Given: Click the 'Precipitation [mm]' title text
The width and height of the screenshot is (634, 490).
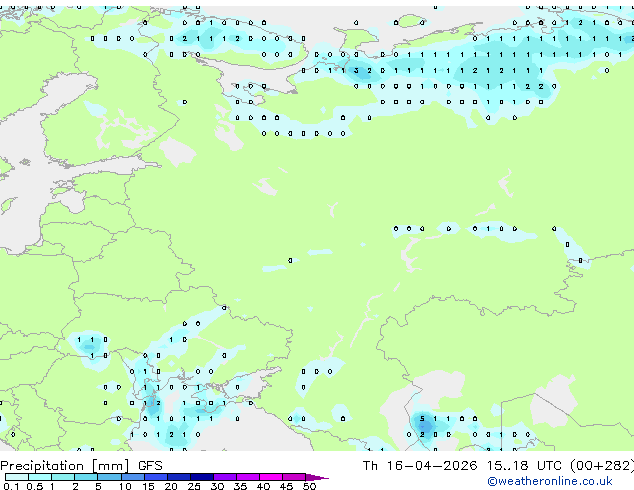Looking at the screenshot, I should [65, 466].
